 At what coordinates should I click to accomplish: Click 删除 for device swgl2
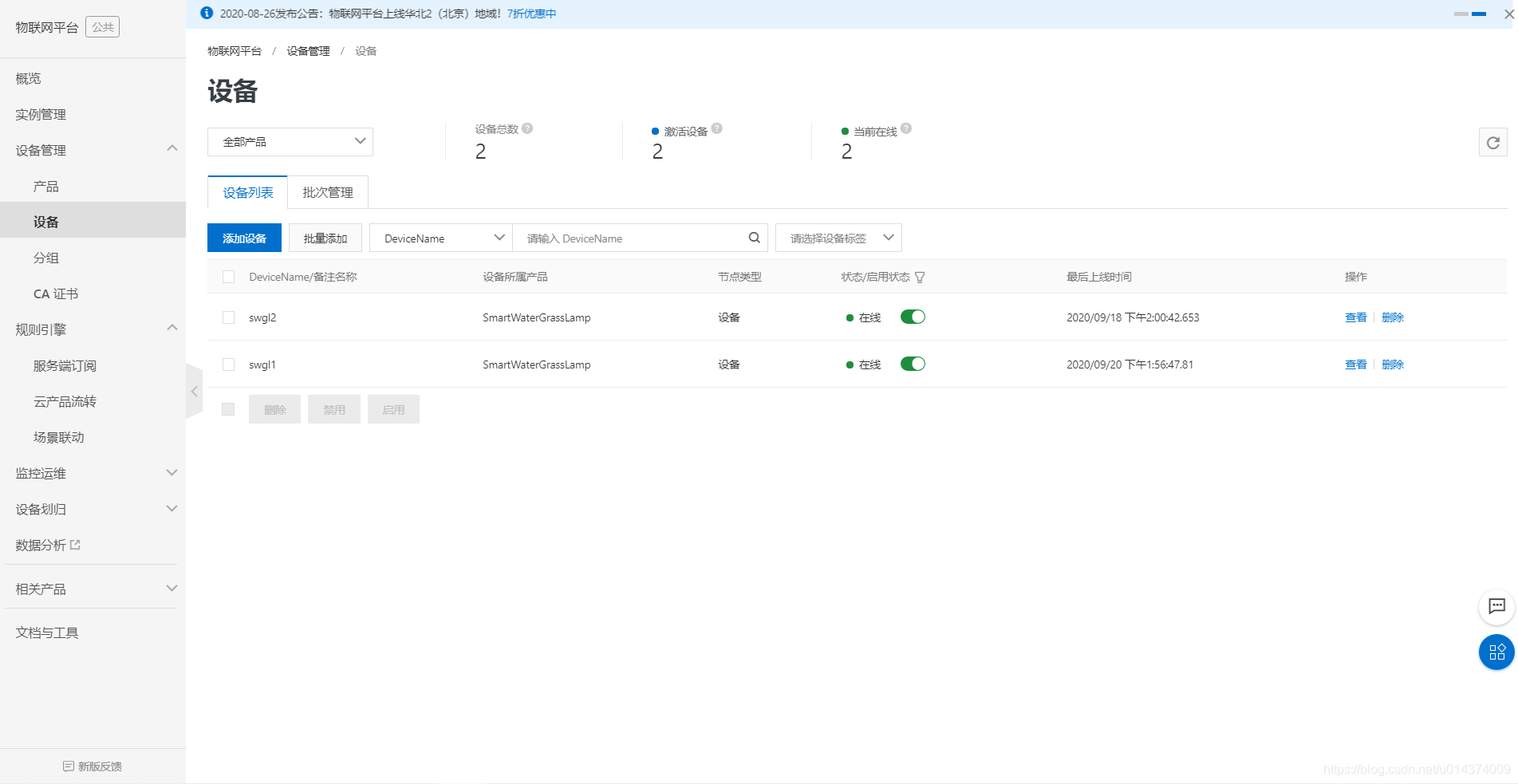[1393, 317]
